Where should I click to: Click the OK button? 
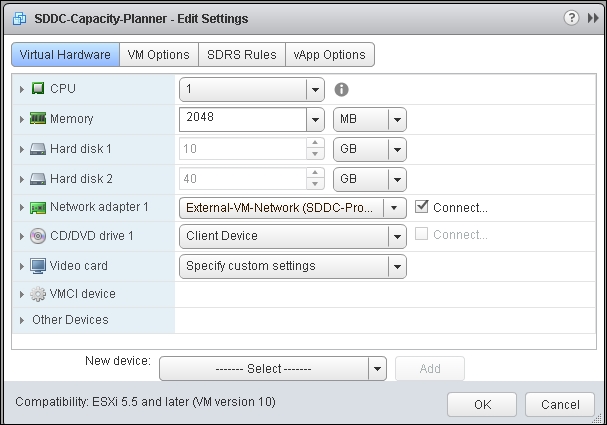coord(482,404)
